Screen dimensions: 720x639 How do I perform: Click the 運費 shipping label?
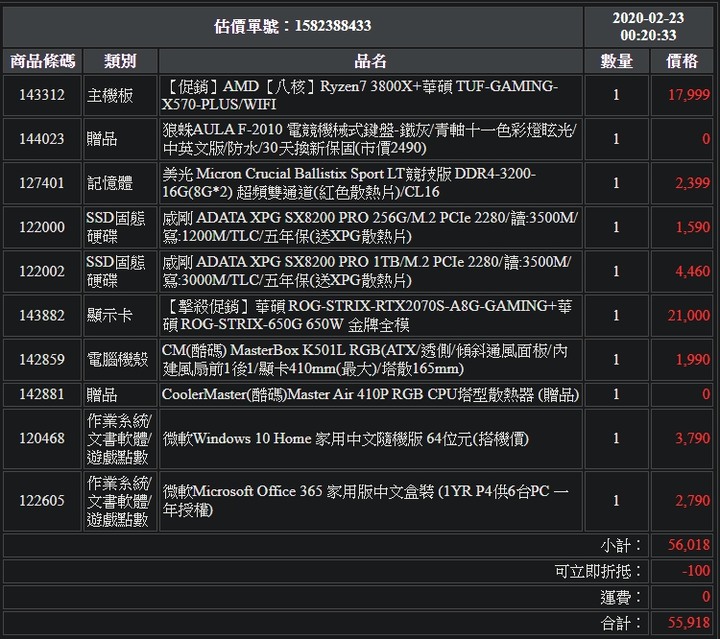coord(621,597)
